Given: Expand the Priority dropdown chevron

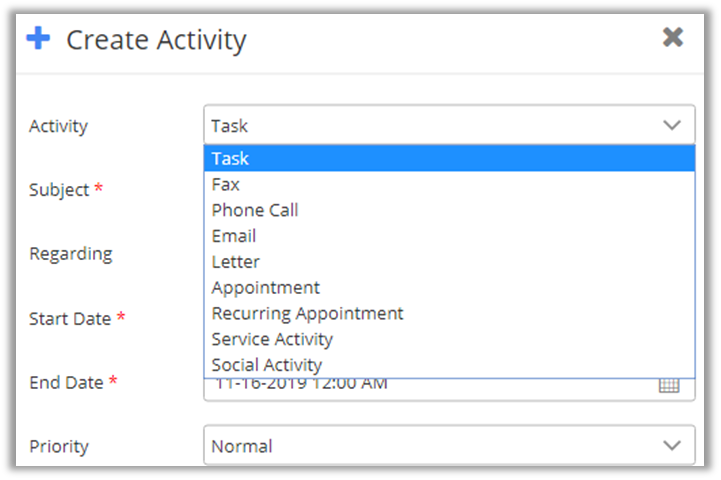Looking at the screenshot, I should [672, 446].
